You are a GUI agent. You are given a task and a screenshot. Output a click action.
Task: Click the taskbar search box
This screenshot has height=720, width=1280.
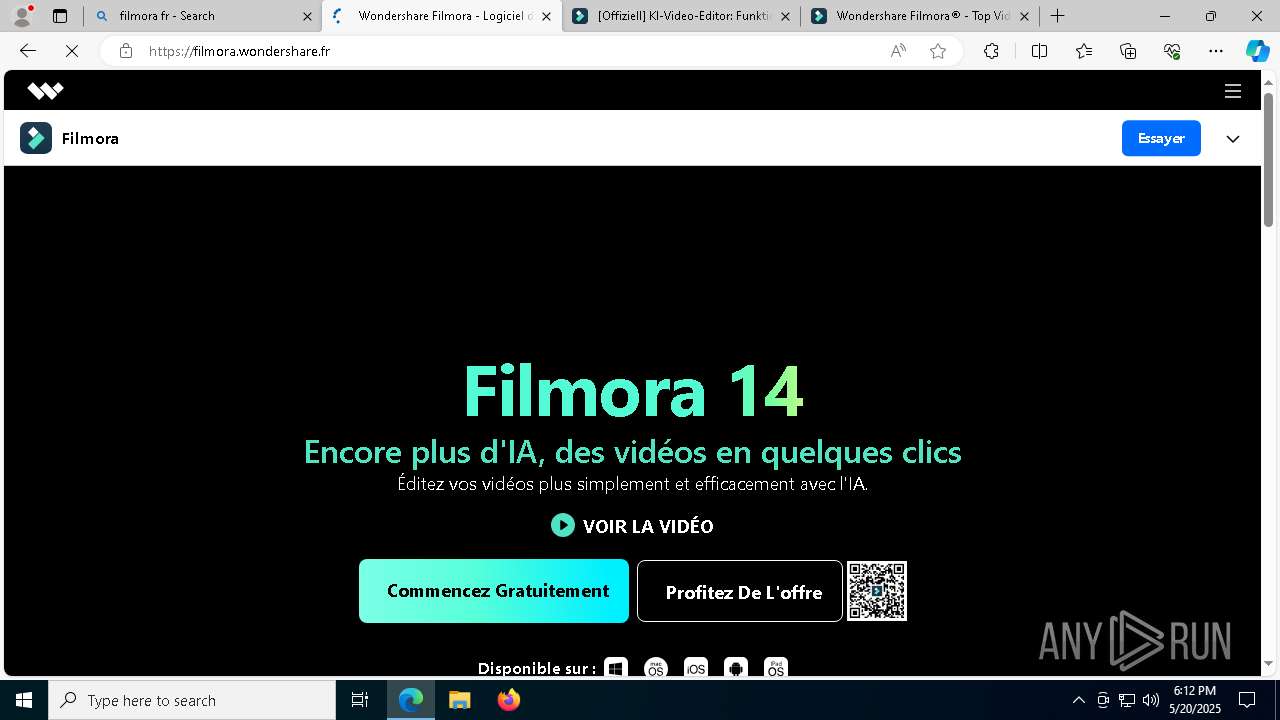(192, 700)
